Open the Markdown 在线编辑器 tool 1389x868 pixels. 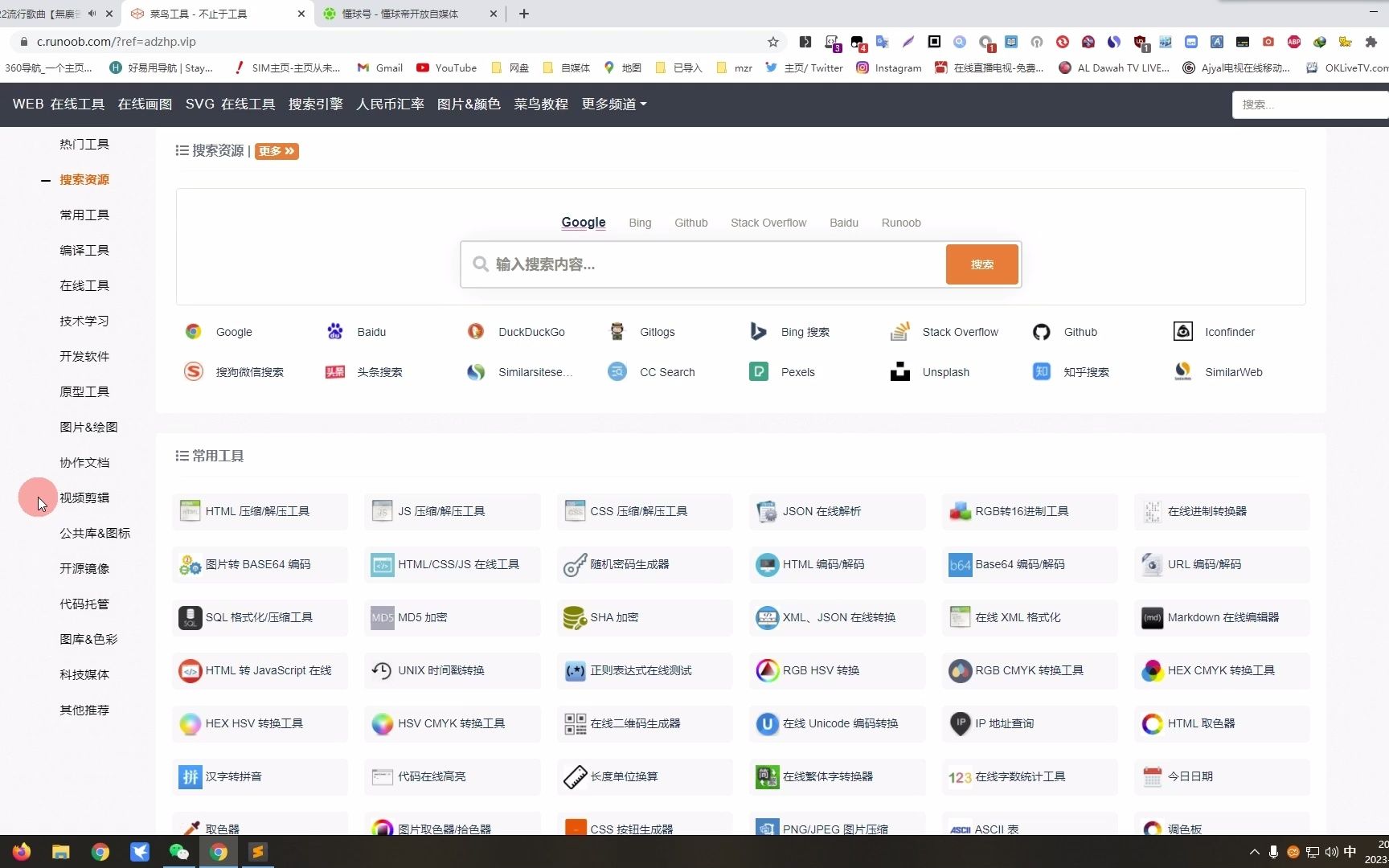1222,617
